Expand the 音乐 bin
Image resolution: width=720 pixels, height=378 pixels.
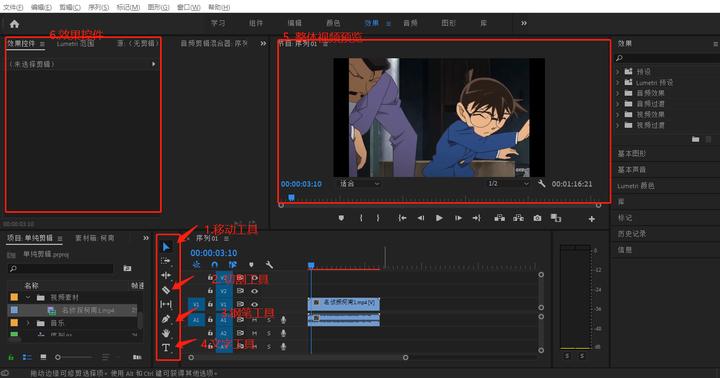28,323
